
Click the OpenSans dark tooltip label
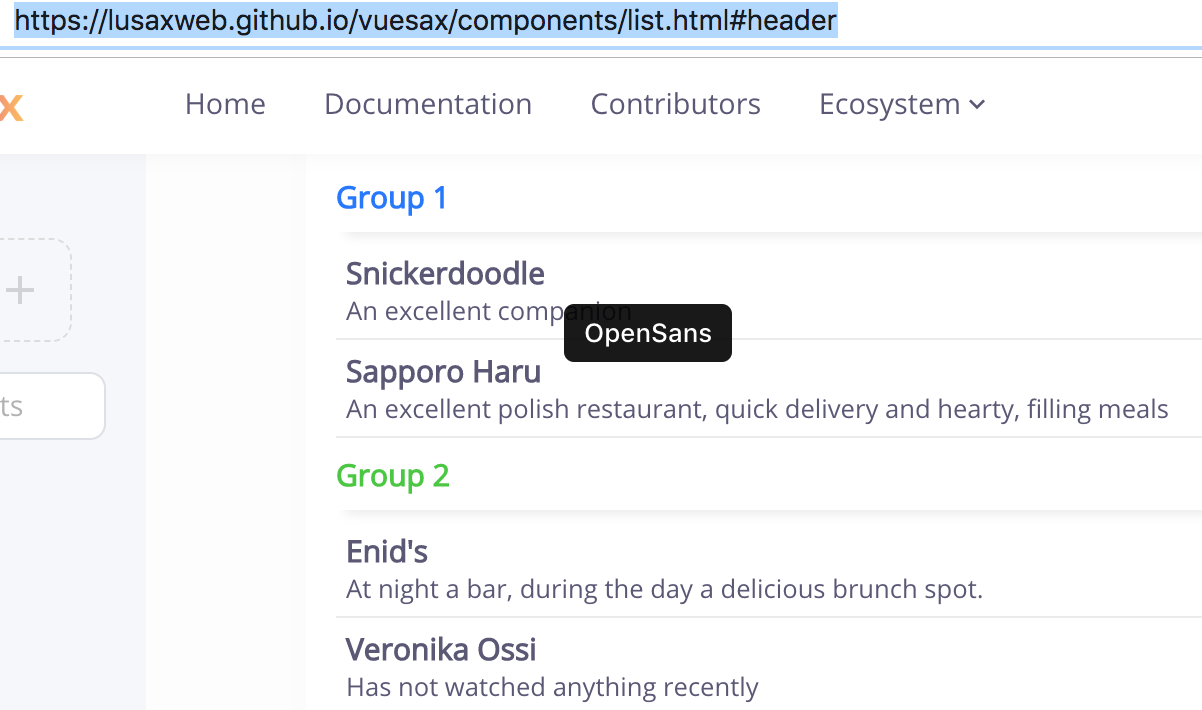647,333
